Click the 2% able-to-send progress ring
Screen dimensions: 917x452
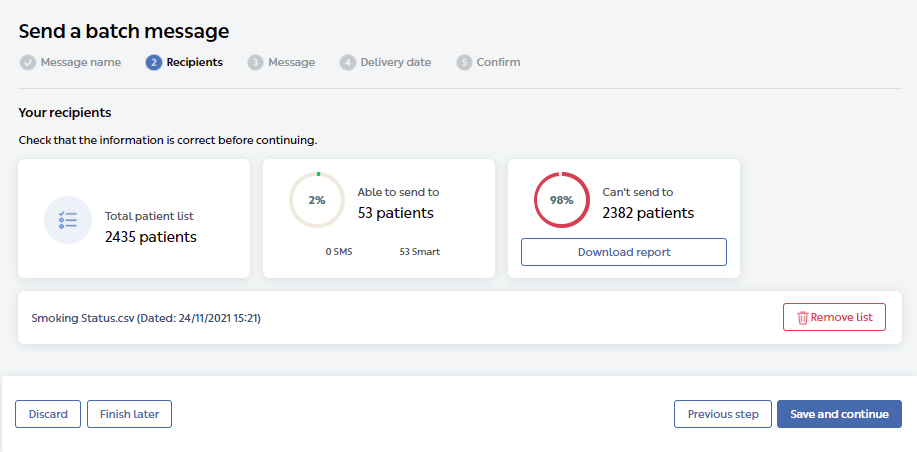point(316,200)
